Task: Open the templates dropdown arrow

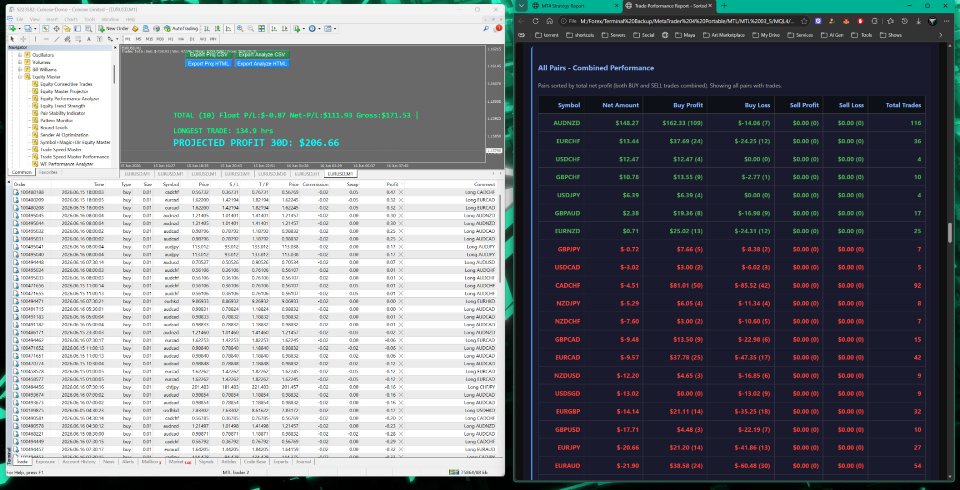Action: click(335, 28)
